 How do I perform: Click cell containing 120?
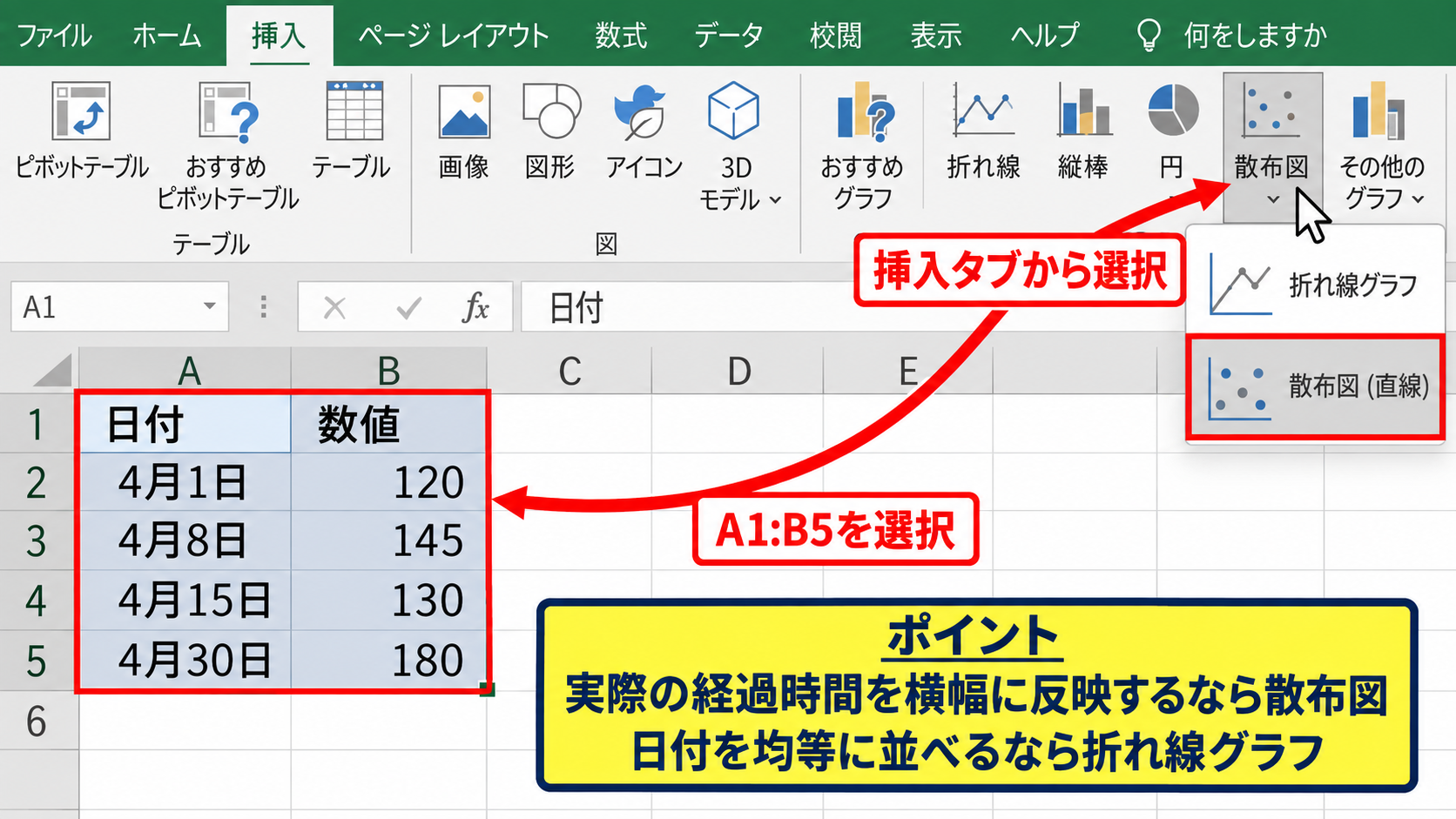point(389,482)
